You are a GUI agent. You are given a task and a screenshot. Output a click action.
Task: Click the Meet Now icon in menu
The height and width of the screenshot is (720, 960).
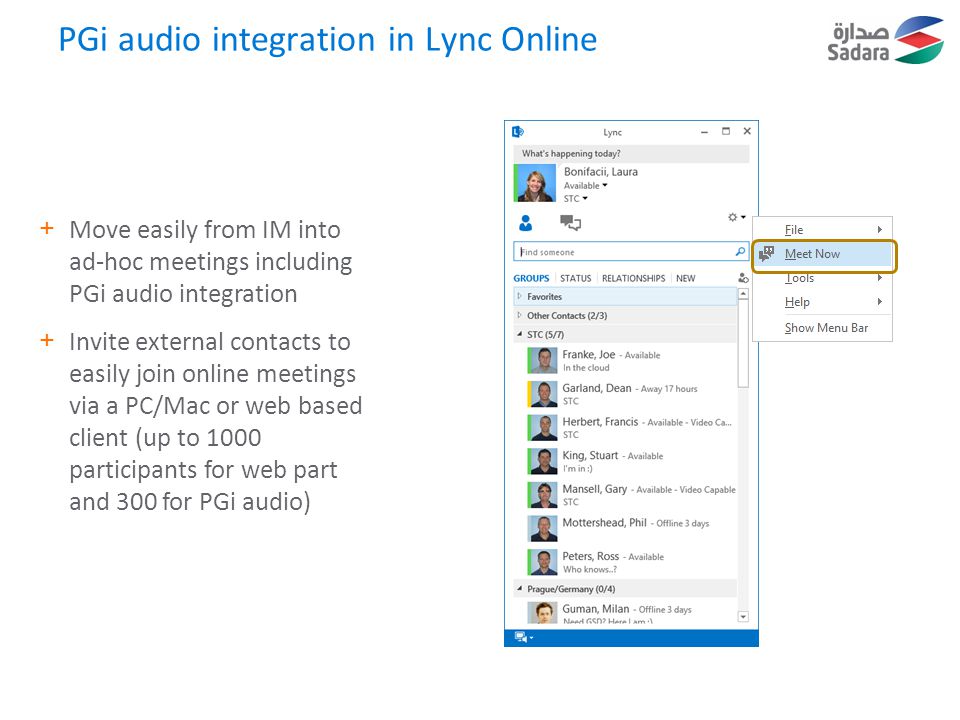coord(767,253)
